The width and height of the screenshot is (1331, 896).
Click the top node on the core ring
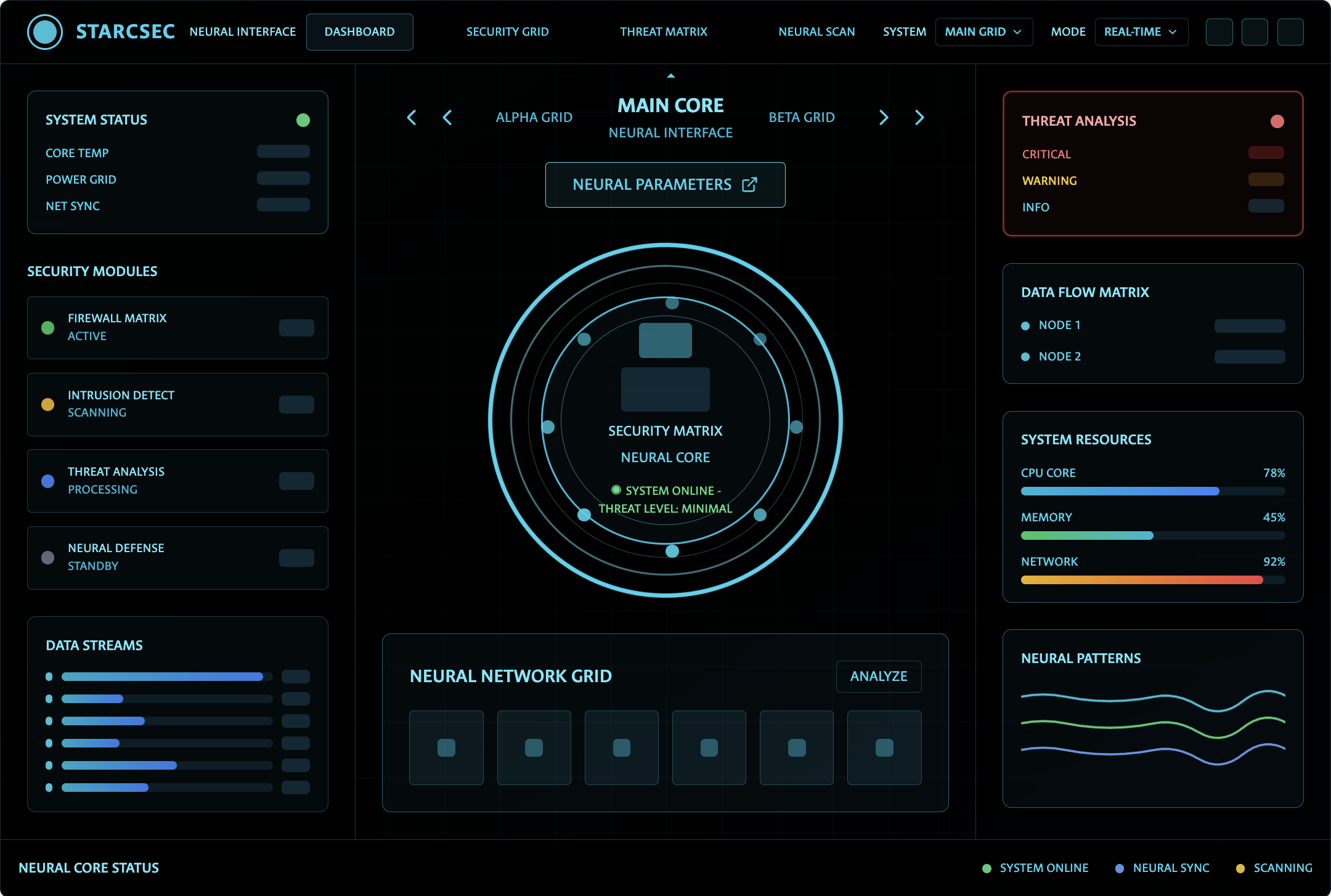672,303
